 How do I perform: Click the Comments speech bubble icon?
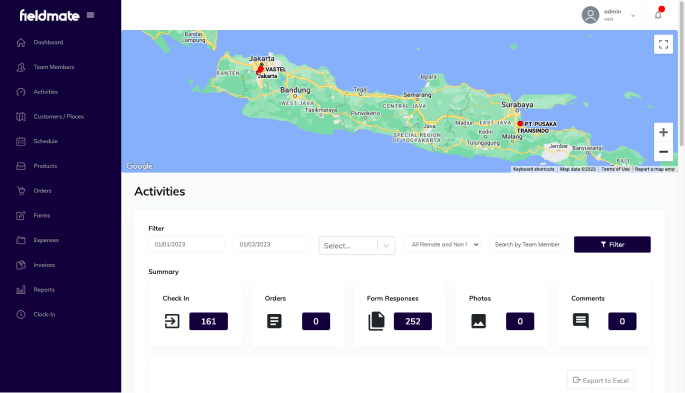point(581,321)
